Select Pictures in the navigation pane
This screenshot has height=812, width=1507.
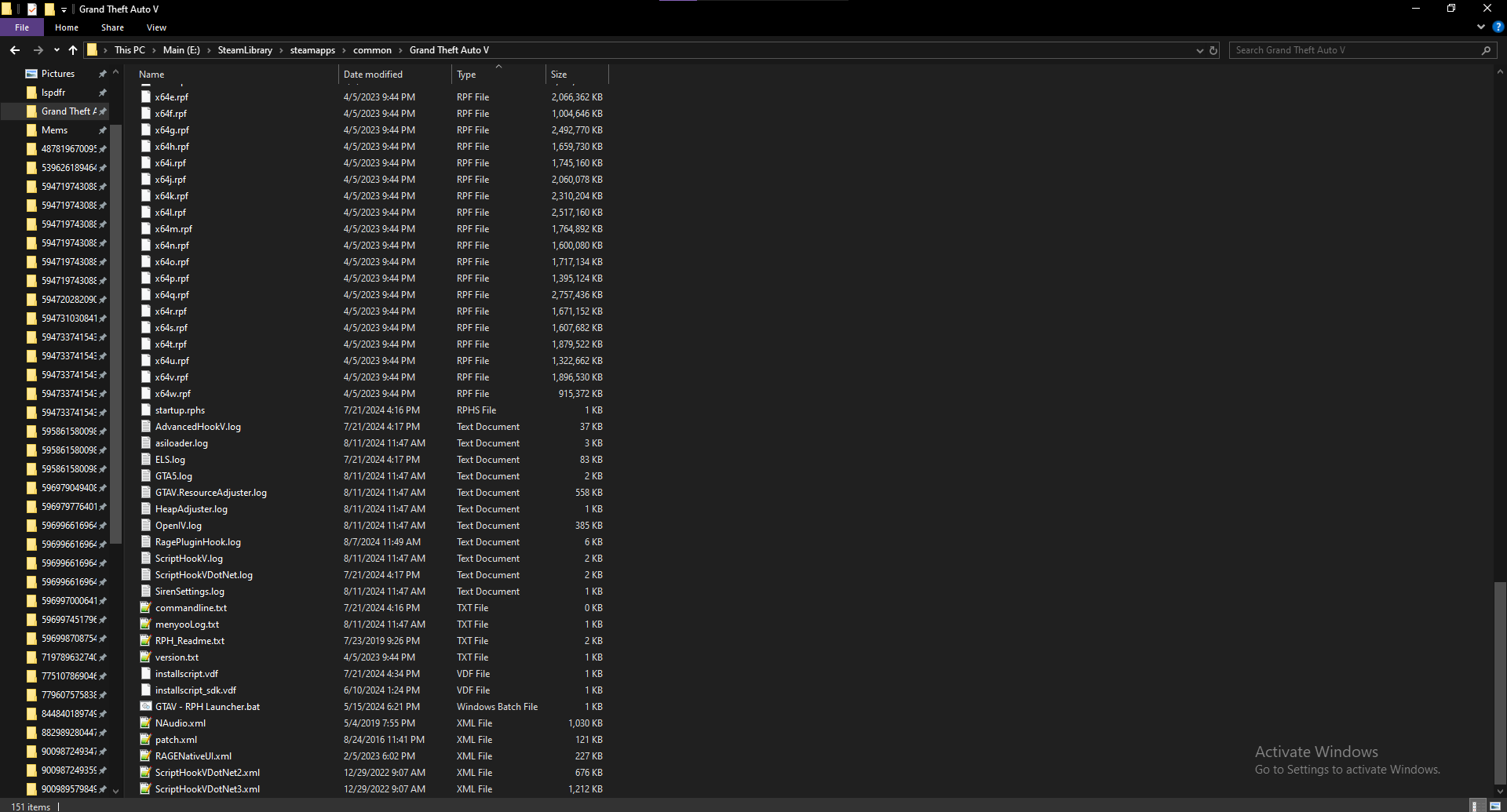(58, 74)
